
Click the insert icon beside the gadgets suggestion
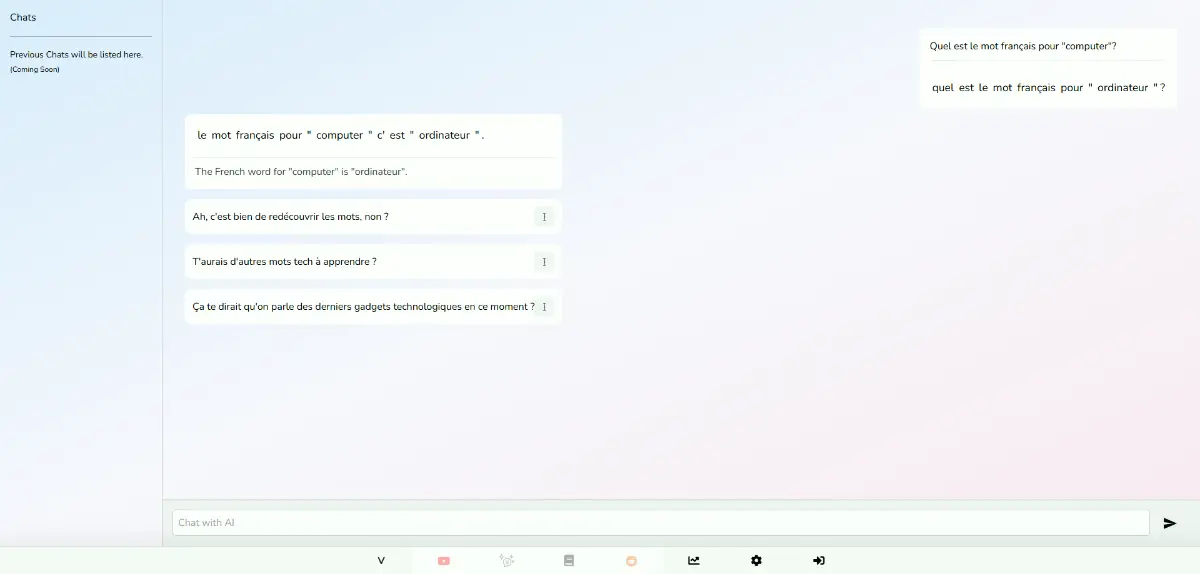click(x=545, y=307)
